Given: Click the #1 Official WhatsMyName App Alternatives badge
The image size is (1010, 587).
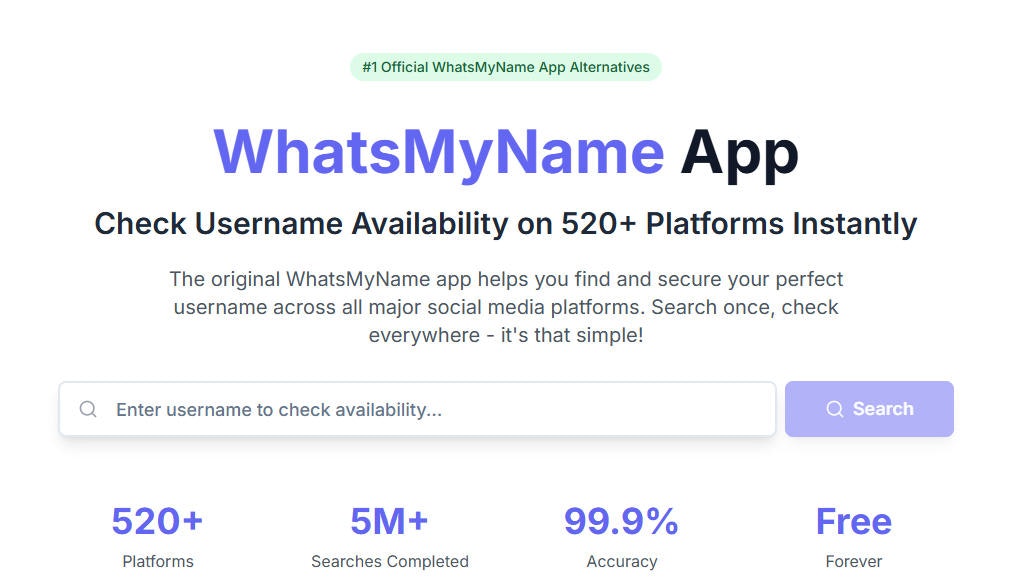Looking at the screenshot, I should point(506,67).
